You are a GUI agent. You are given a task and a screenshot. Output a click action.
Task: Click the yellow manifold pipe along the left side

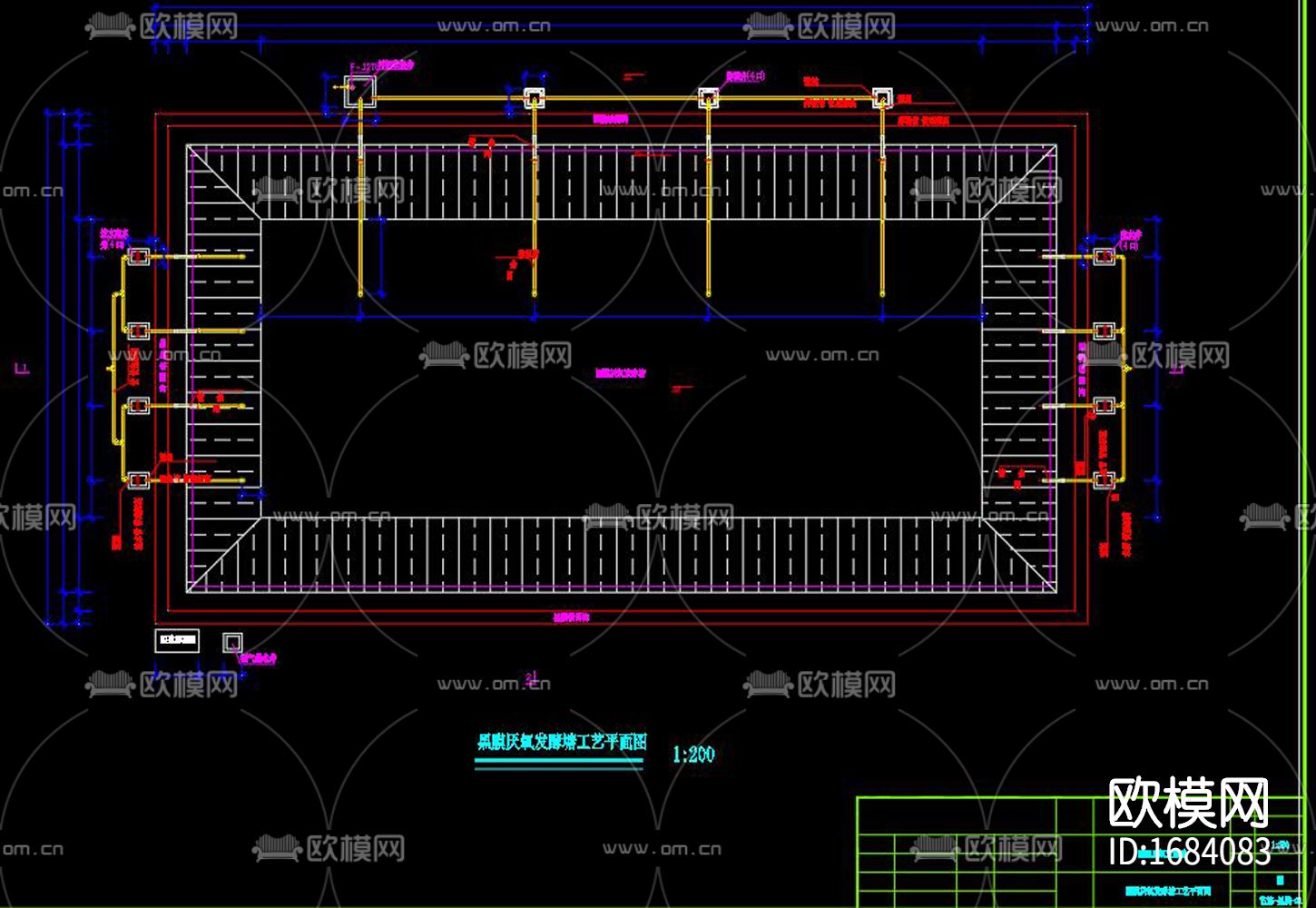tap(118, 370)
